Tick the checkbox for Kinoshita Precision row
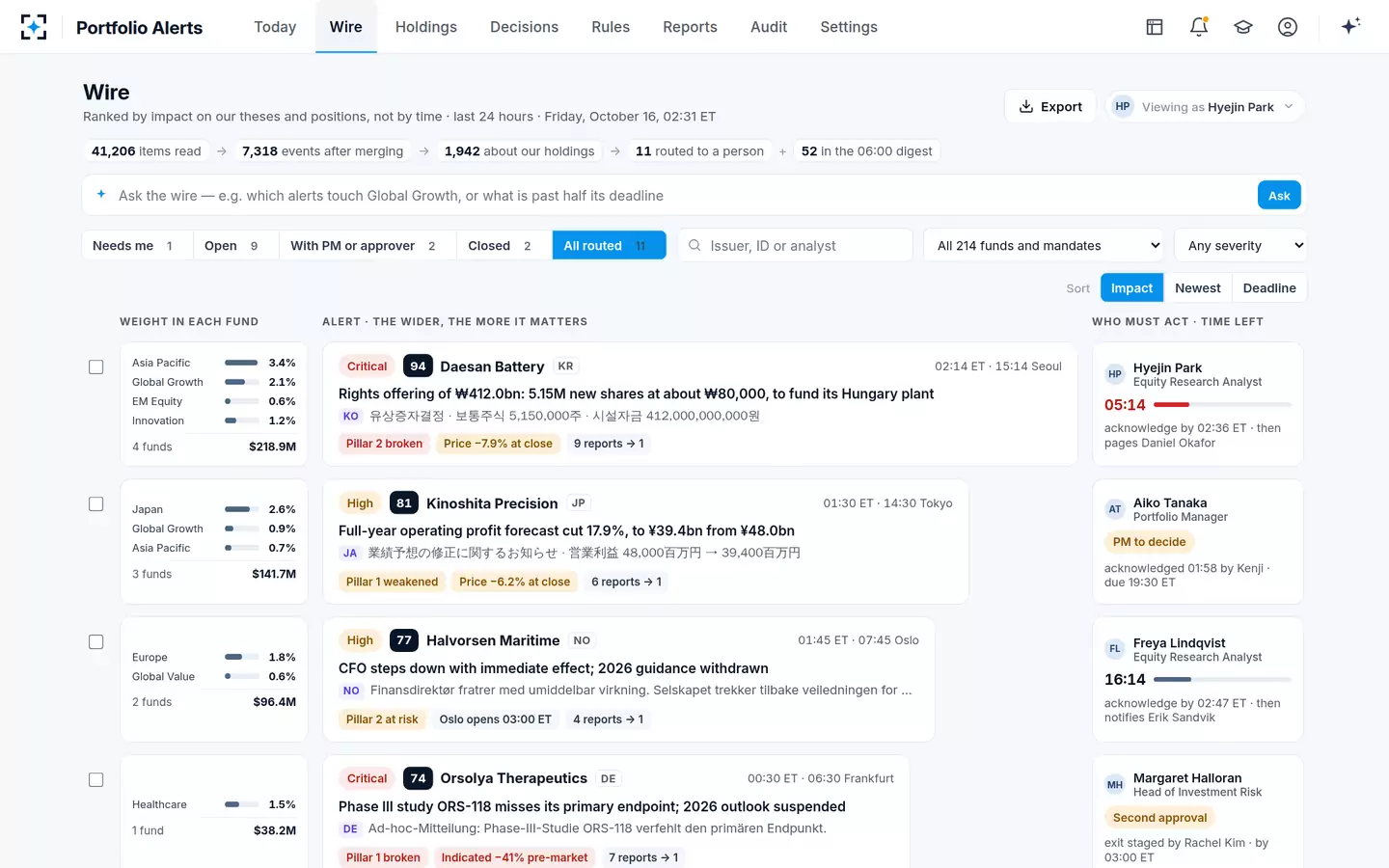 pos(96,504)
